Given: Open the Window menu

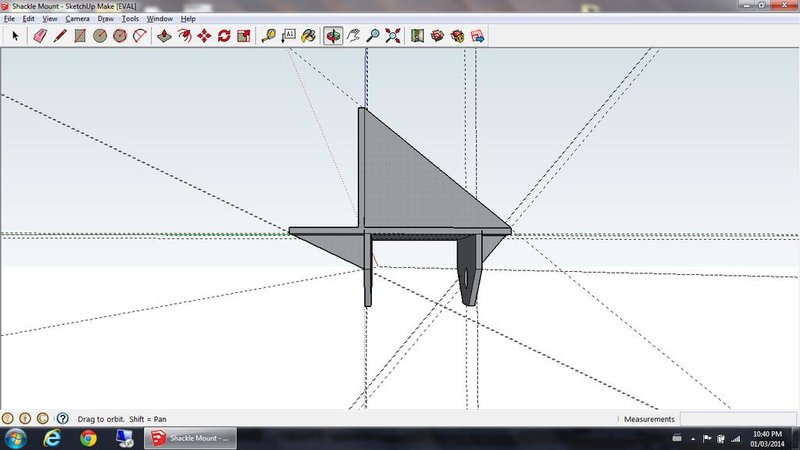Looking at the screenshot, I should point(160,19).
